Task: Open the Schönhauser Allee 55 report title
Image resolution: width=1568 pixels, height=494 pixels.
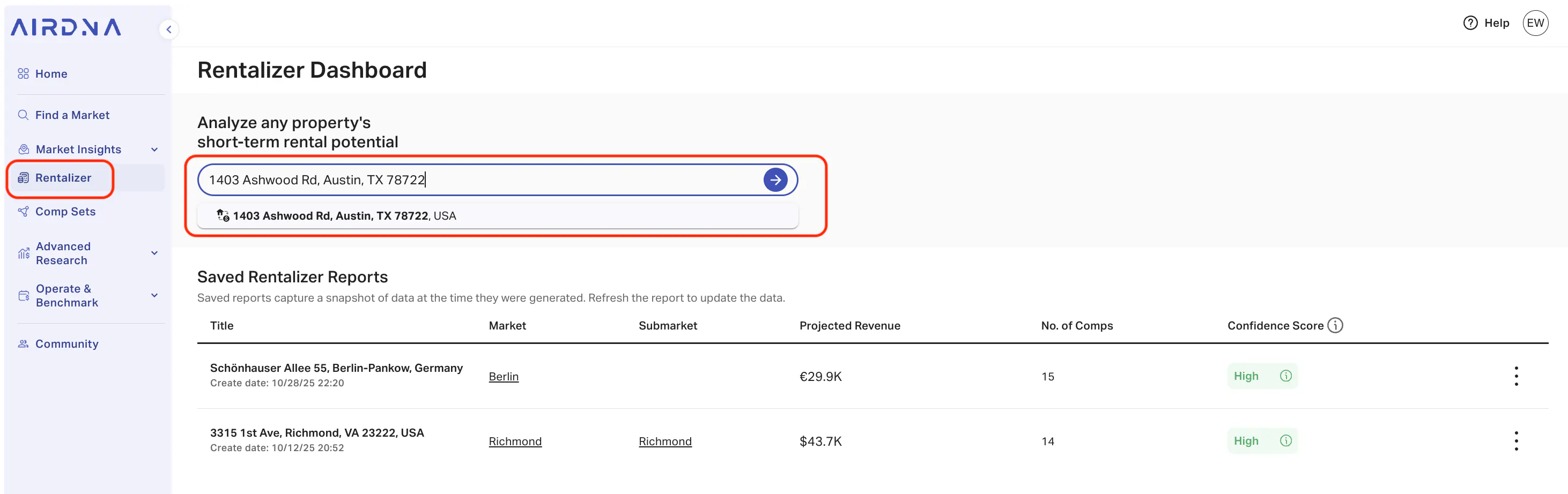Action: click(x=336, y=368)
